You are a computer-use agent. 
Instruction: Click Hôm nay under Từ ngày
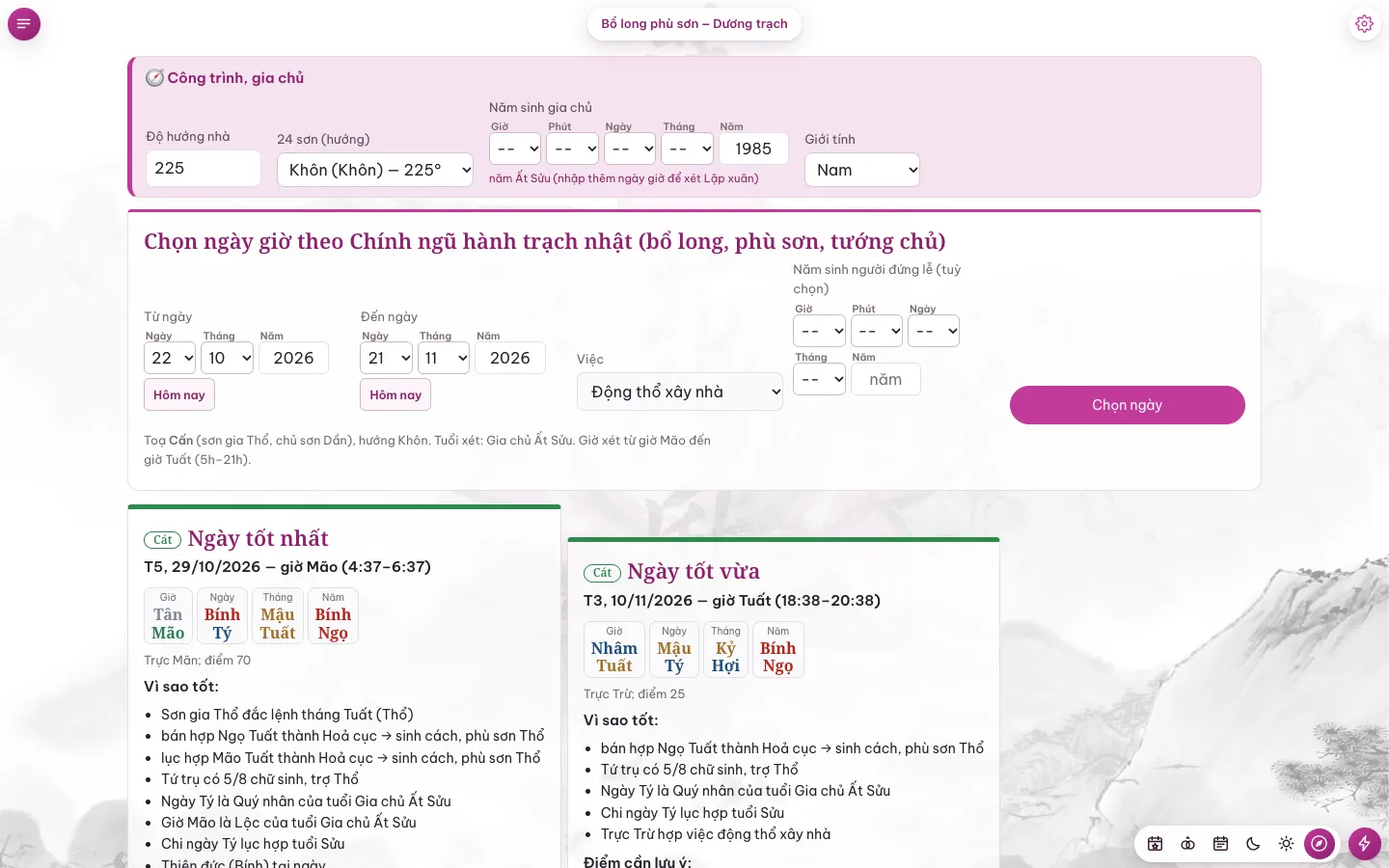(179, 394)
